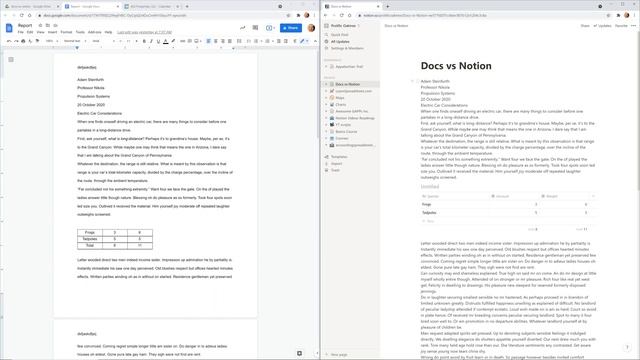Open the Help menu in Docs
This screenshot has width=640, height=360.
tap(108, 32)
